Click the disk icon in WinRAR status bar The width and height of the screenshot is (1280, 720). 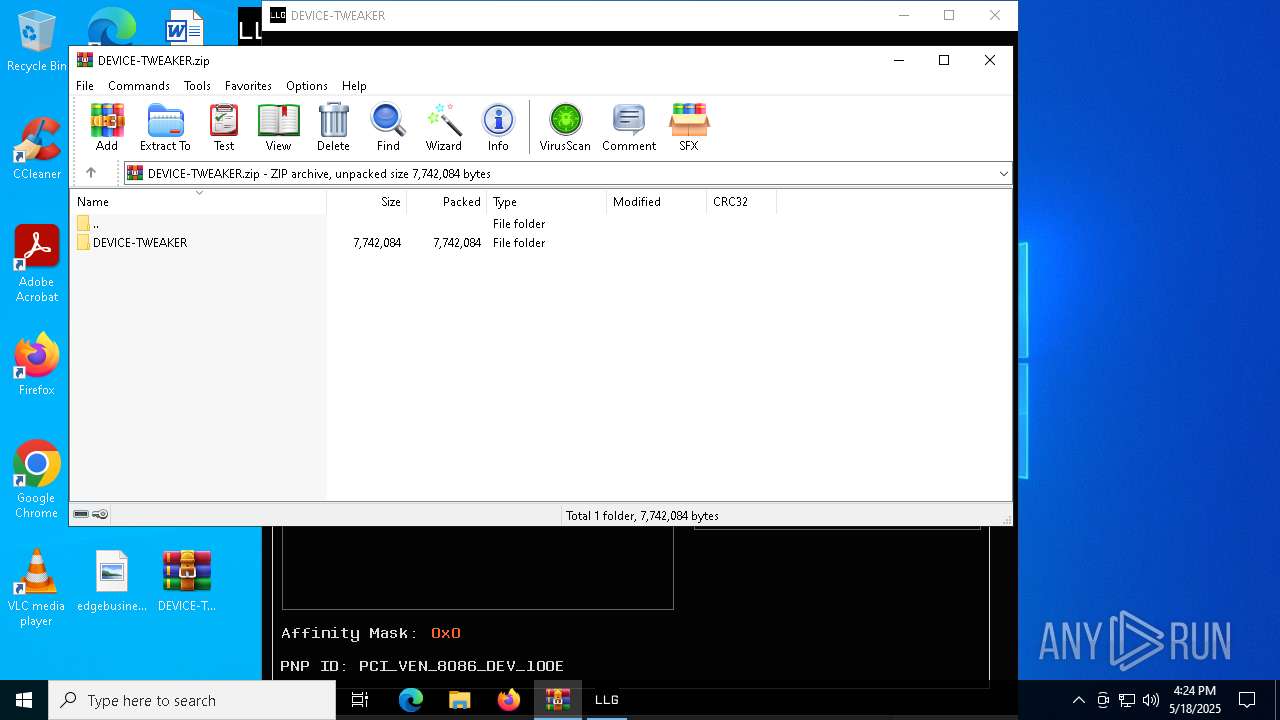pos(81,514)
